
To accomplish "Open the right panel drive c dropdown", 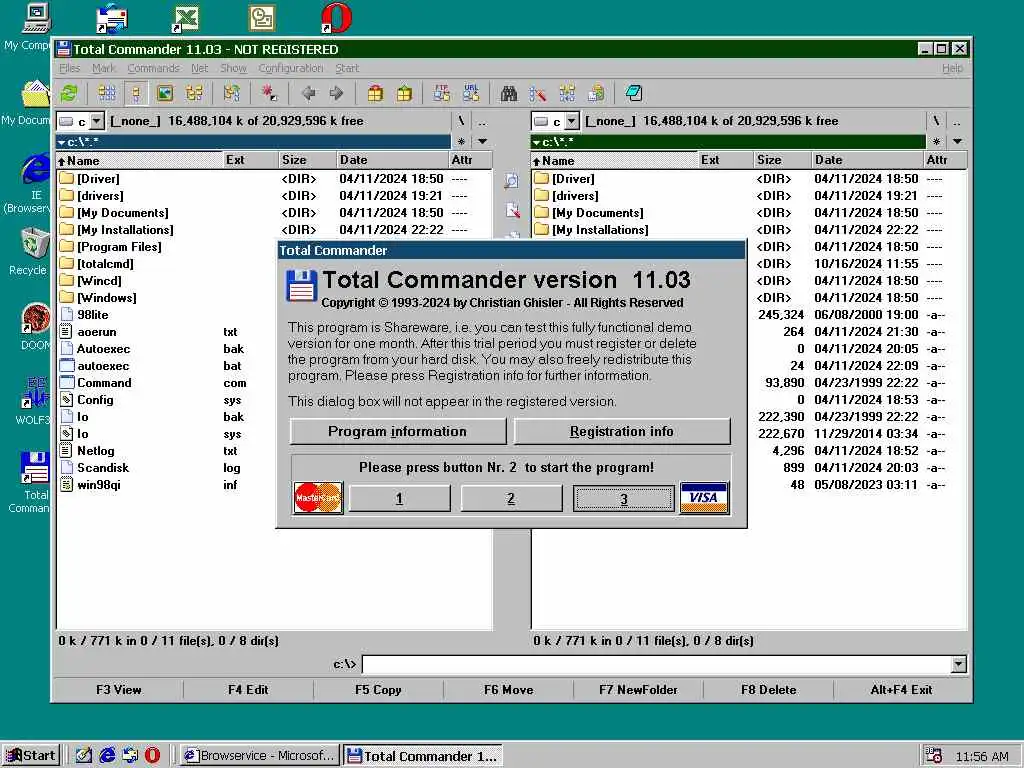I will (571, 121).
